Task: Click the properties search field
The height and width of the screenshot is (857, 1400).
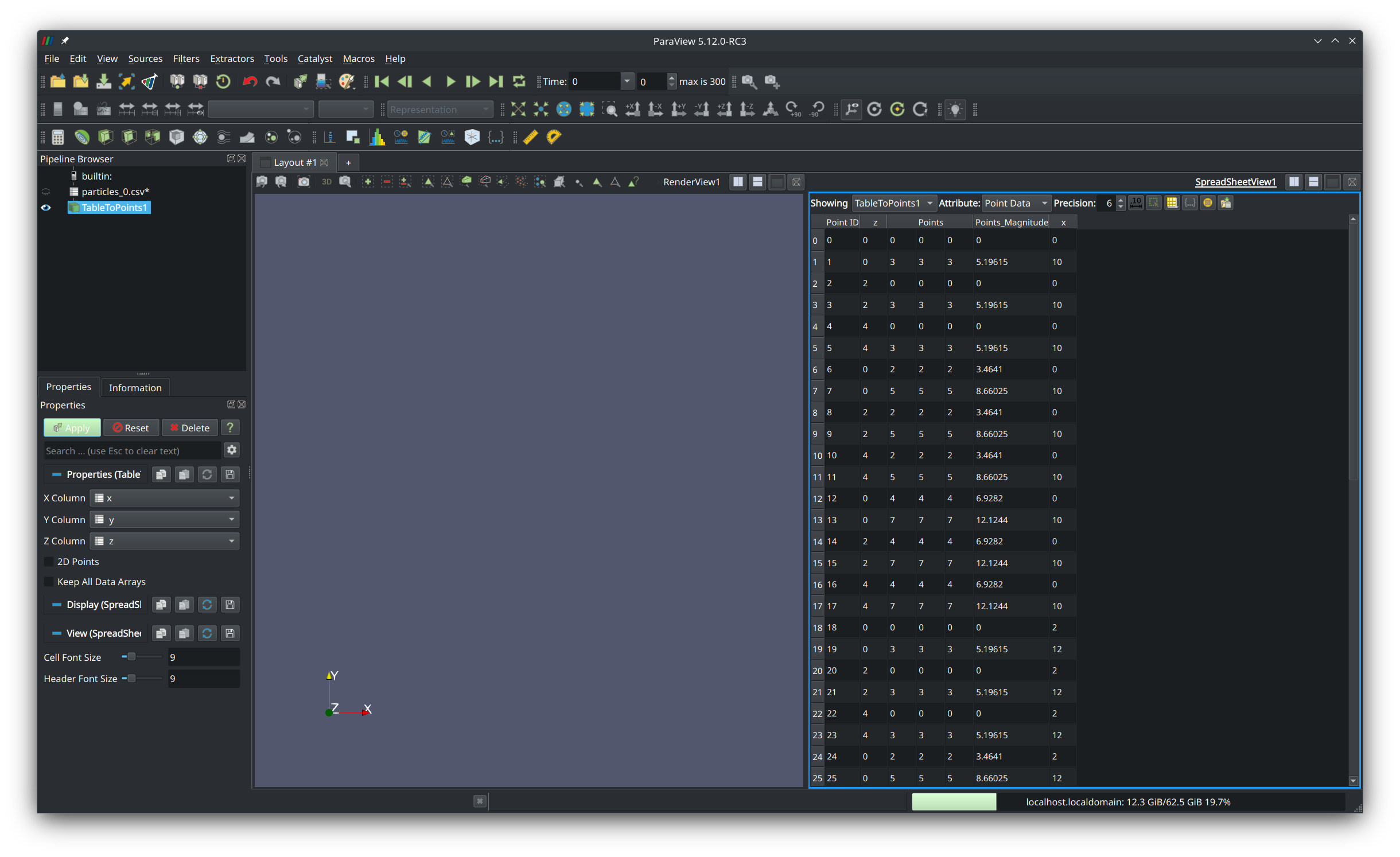Action: click(x=133, y=451)
